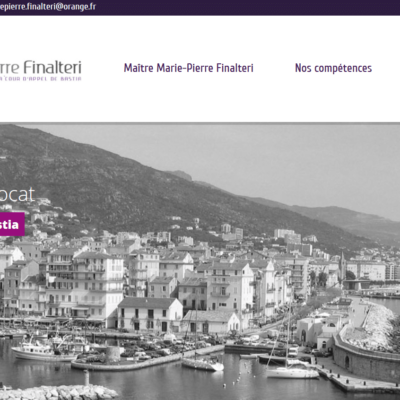Click the fishing boat in the harbor
This screenshot has height=400, width=400.
[x=43, y=353]
